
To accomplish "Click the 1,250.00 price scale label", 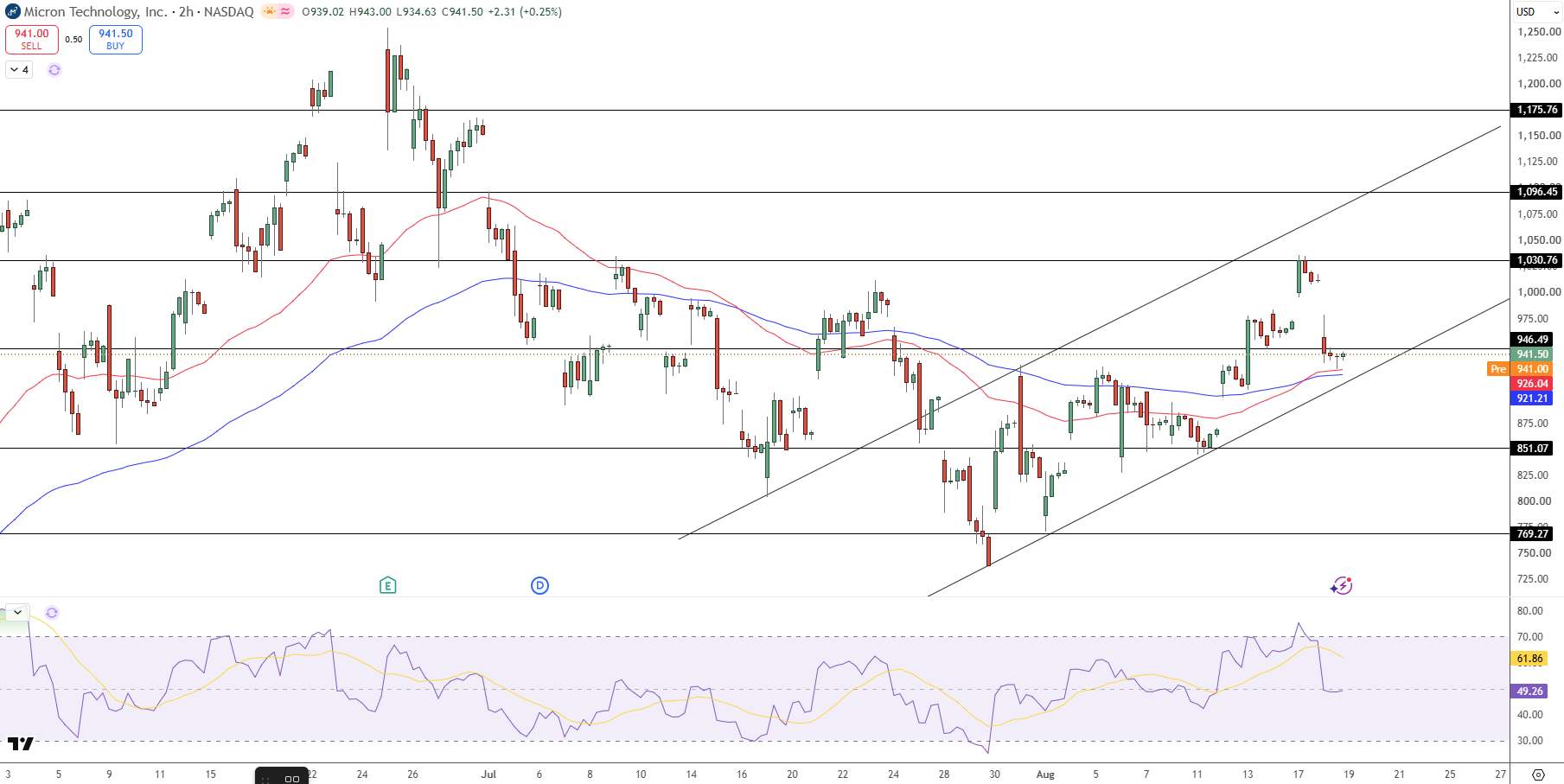I will [1539, 32].
